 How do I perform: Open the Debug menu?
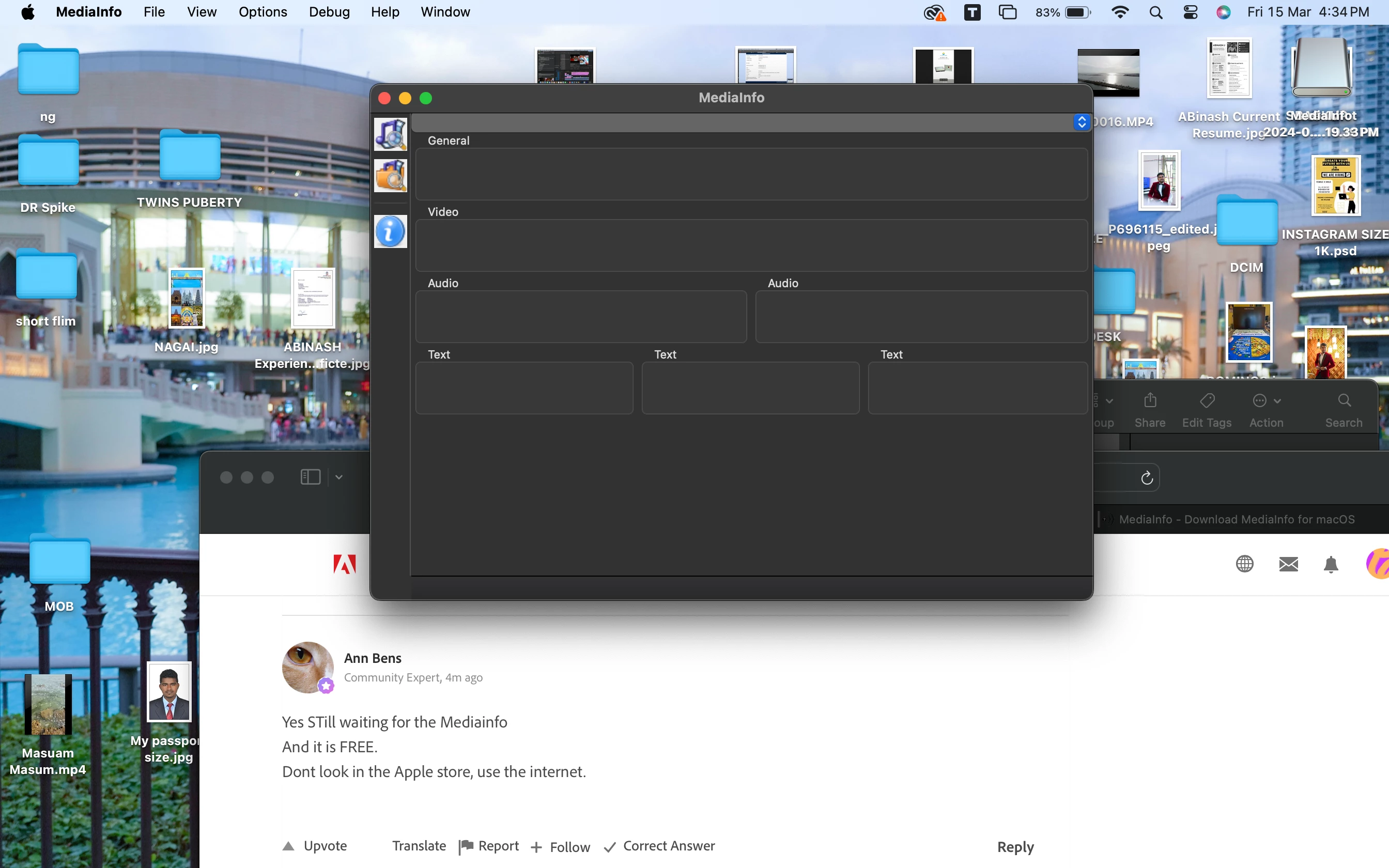[x=329, y=12]
